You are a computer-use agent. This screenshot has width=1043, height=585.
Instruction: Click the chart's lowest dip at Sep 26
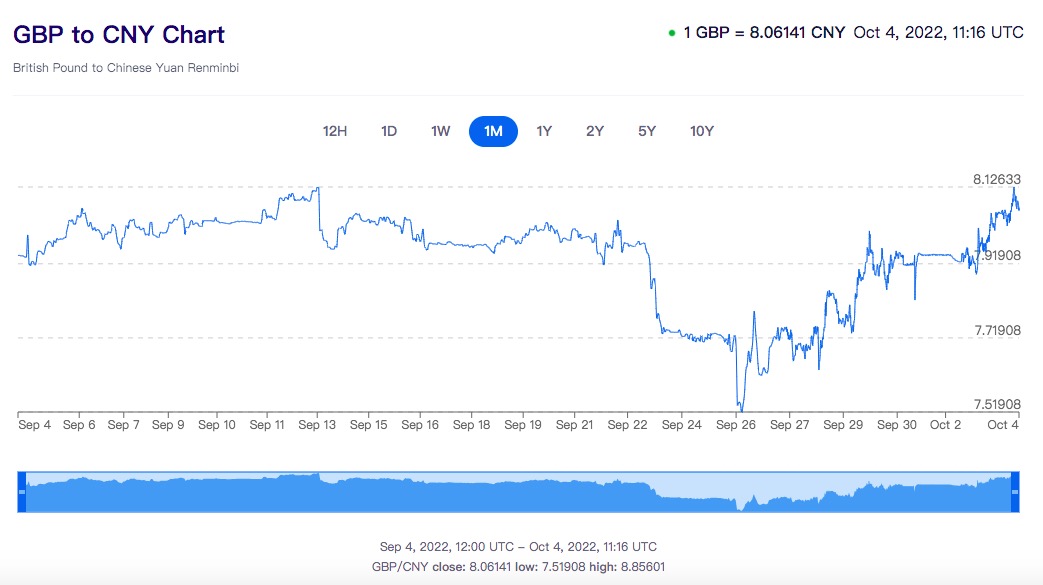pos(741,410)
